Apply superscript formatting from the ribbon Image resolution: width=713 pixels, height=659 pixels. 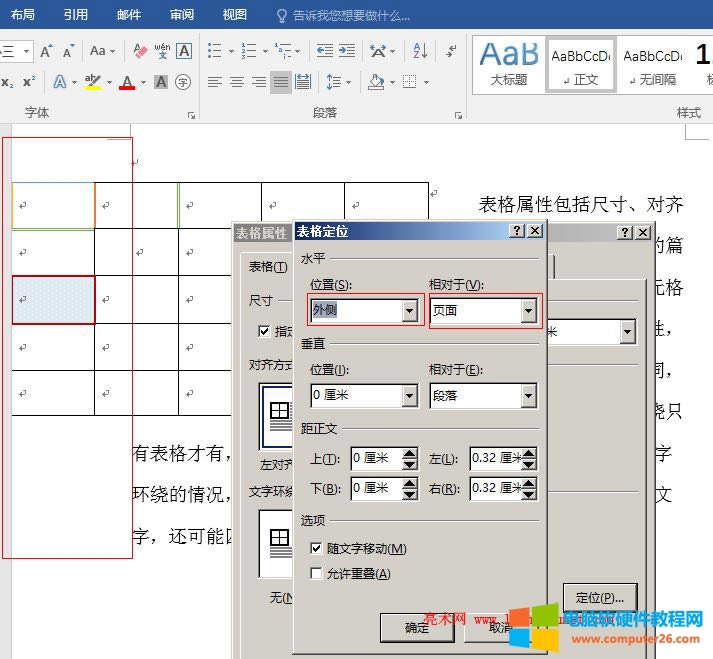pyautogui.click(x=28, y=82)
